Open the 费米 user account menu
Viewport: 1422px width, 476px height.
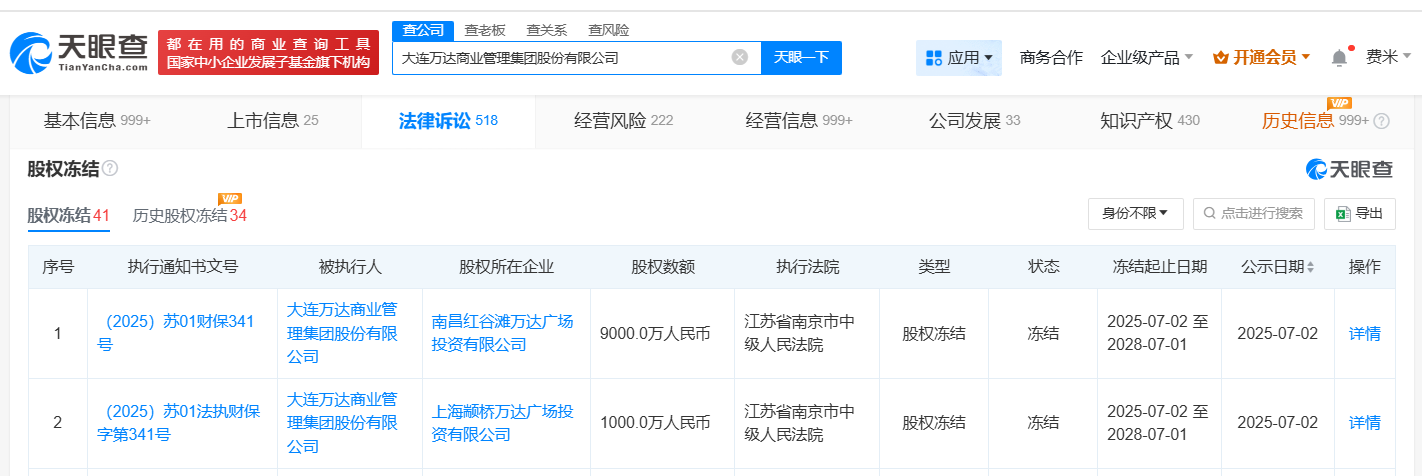point(1387,57)
